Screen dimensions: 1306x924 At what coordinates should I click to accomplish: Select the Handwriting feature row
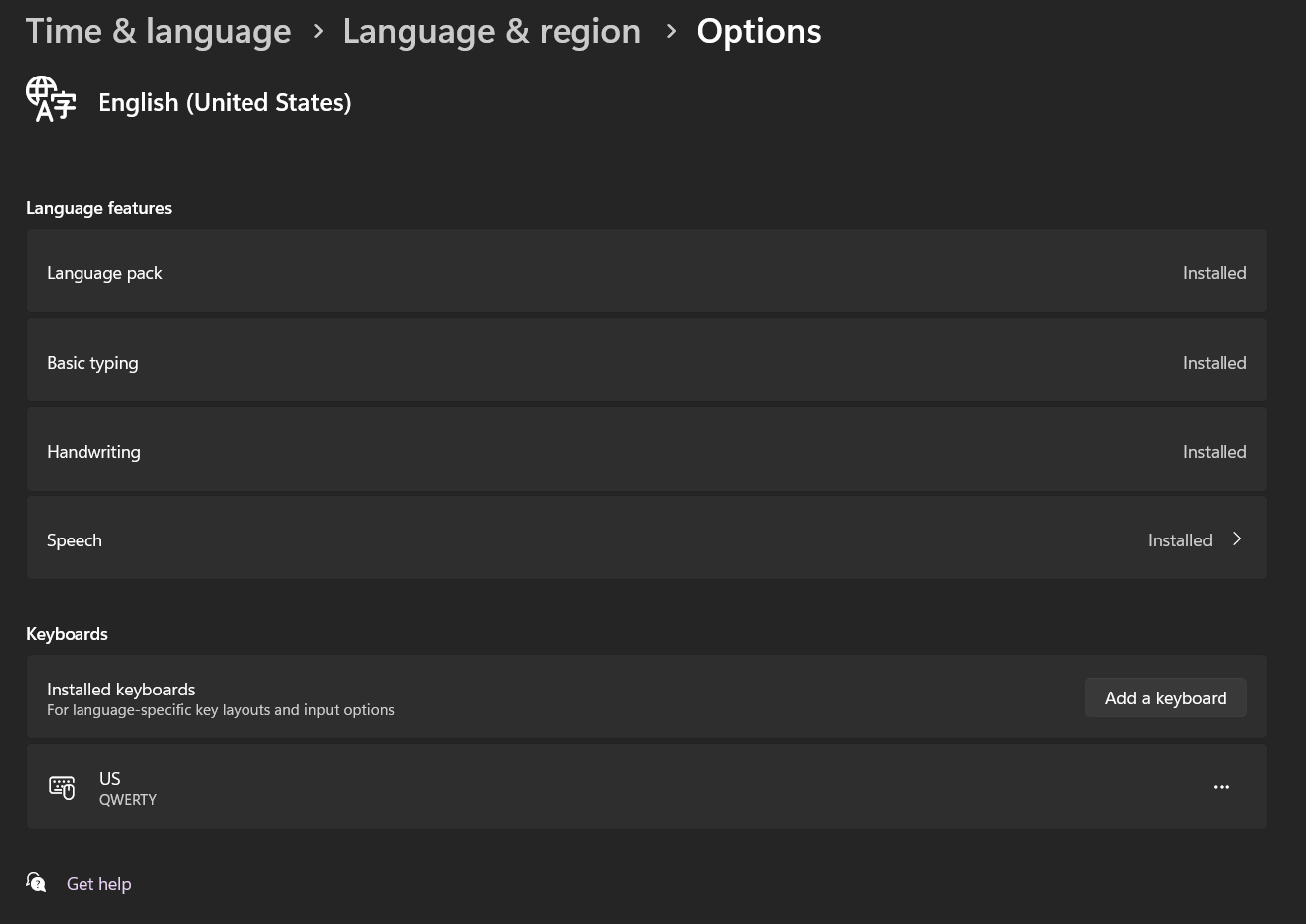pyautogui.click(x=596, y=451)
